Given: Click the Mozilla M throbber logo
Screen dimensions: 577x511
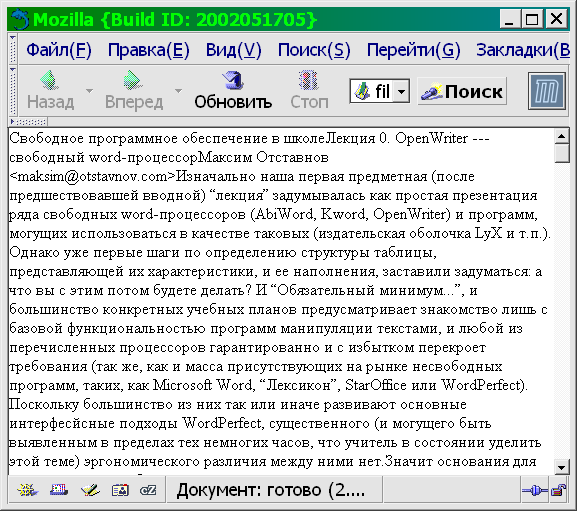Looking at the screenshot, I should point(546,91).
